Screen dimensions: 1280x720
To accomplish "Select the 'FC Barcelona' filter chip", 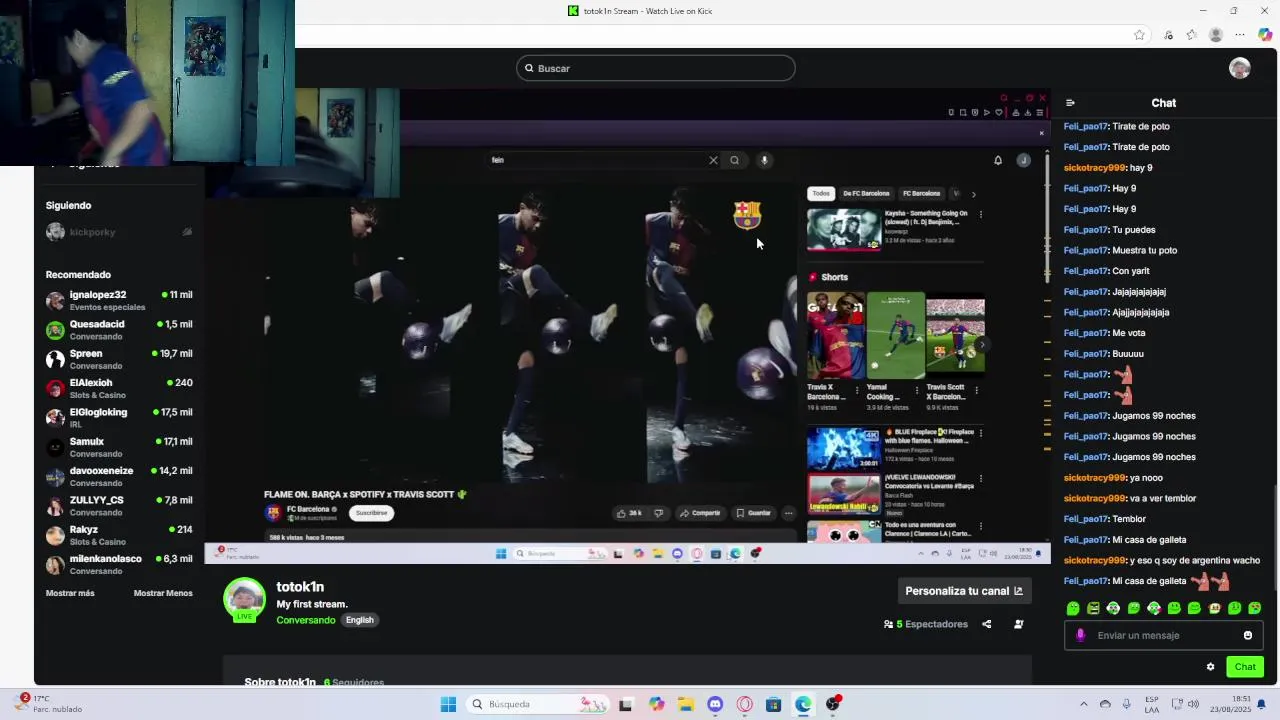I will click(x=921, y=193).
